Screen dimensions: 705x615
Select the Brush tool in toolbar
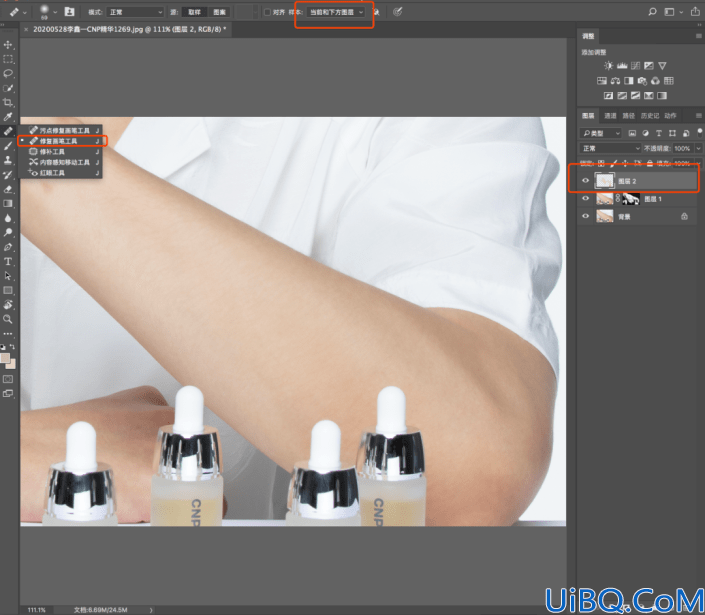pyautogui.click(x=8, y=146)
